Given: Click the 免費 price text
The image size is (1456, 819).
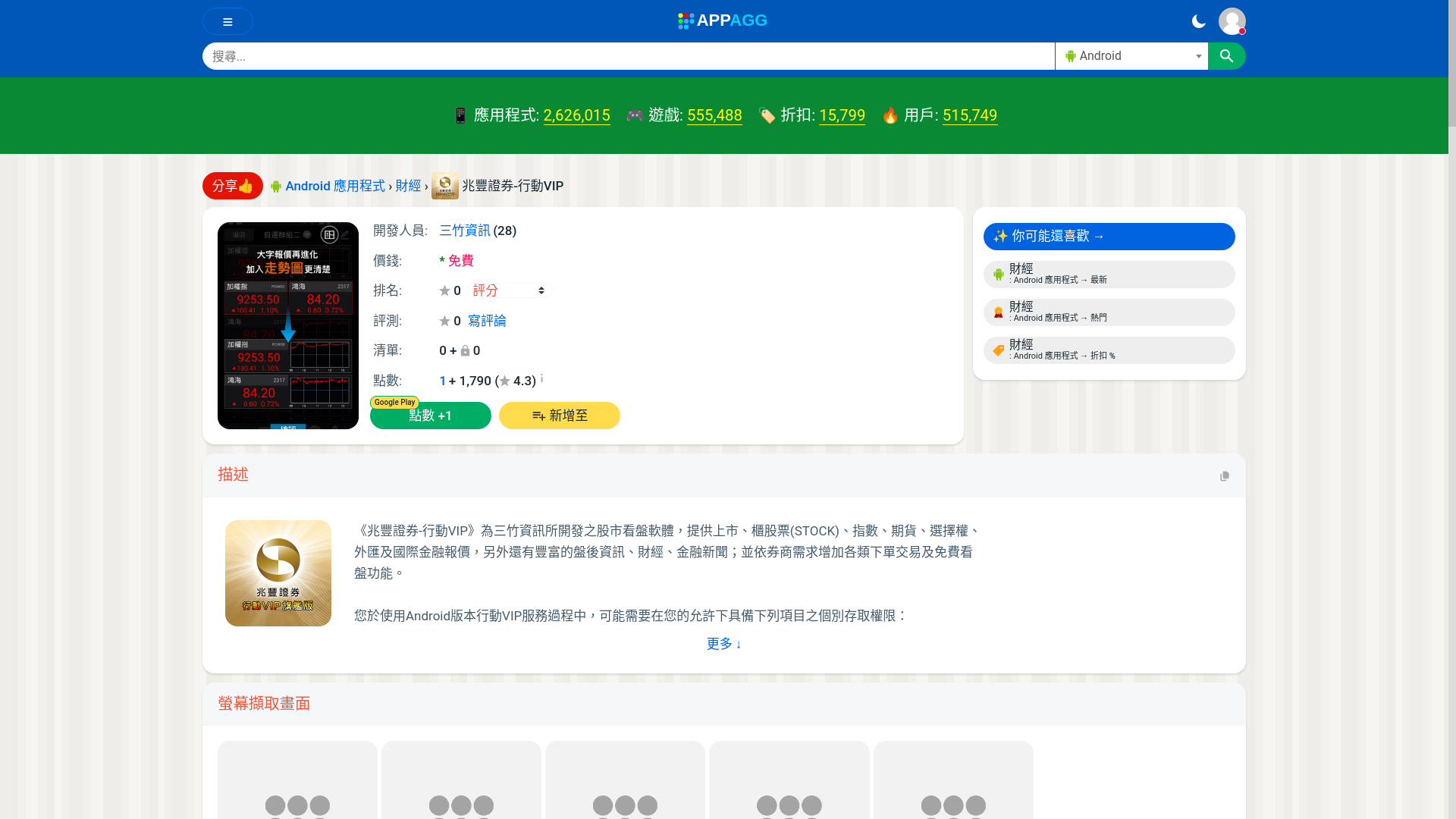Looking at the screenshot, I should click(x=460, y=261).
